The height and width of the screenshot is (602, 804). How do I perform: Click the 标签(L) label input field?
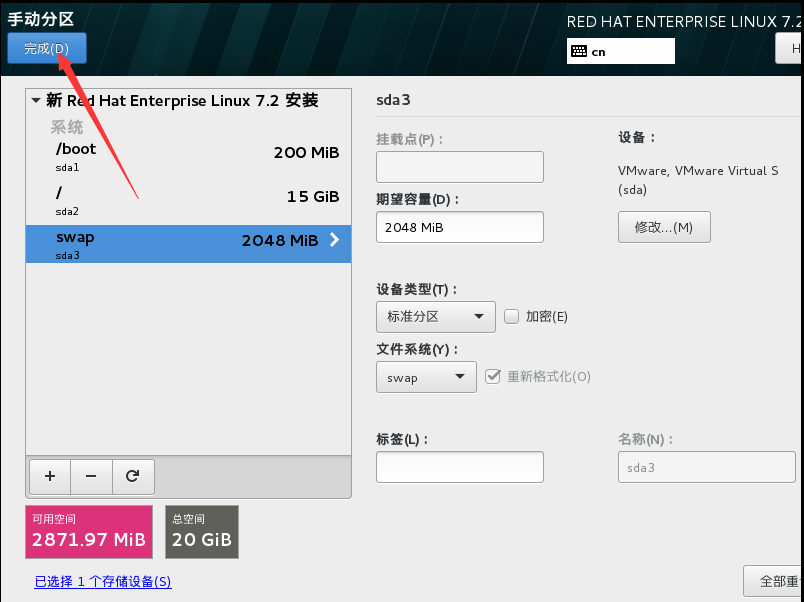pos(459,467)
